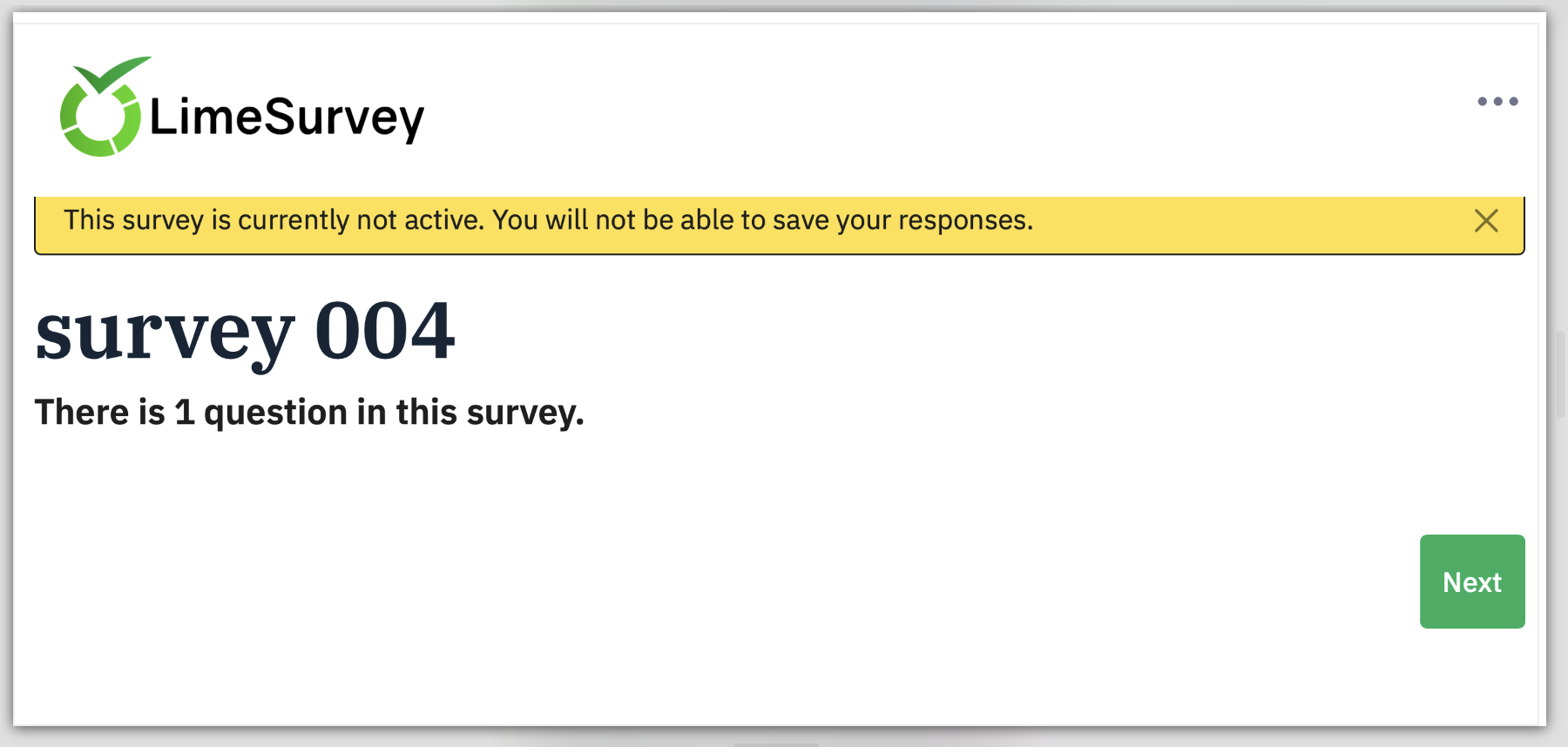Screen dimensions: 1568x747
Task: Click "question in this survey" text
Action: (394, 413)
